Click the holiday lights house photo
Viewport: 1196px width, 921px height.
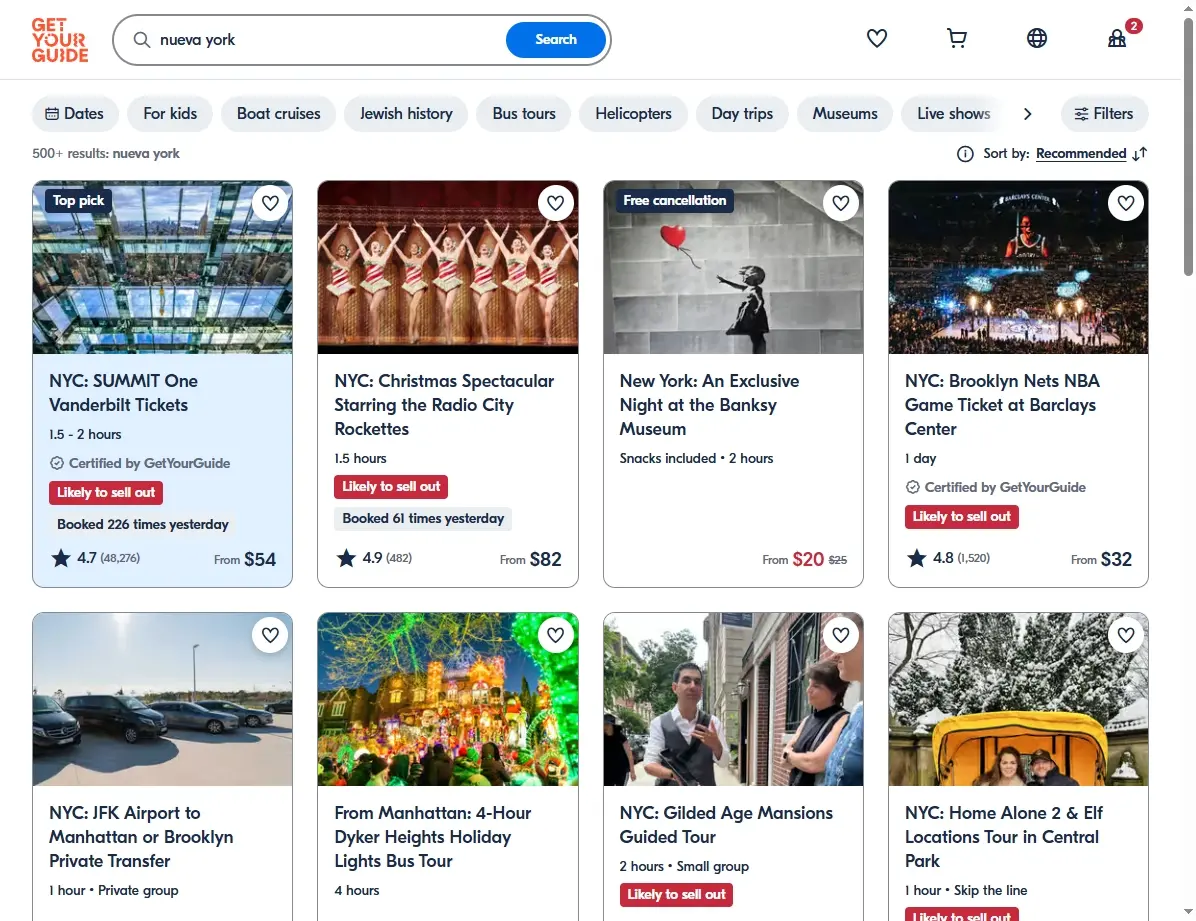(x=448, y=699)
